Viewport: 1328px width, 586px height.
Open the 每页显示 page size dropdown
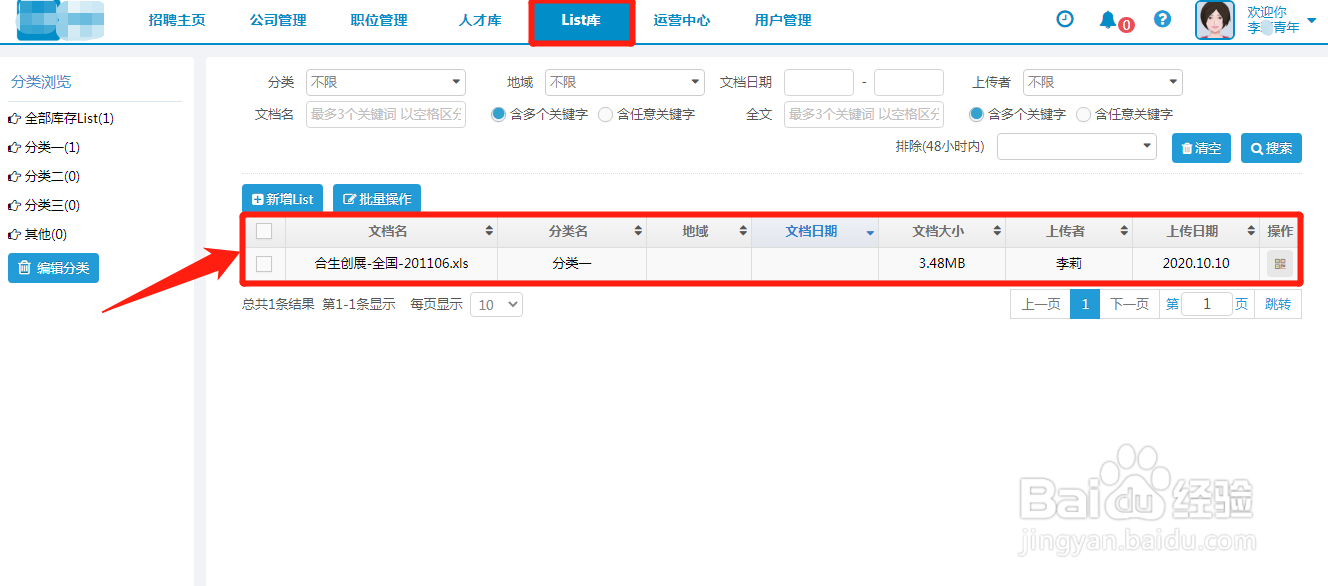coord(496,304)
